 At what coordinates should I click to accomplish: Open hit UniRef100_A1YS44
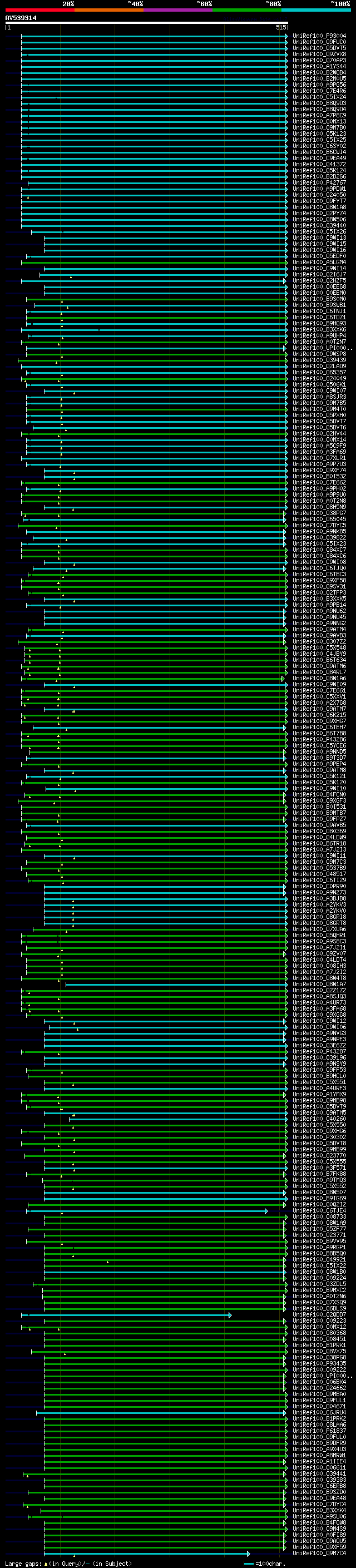coord(319,66)
